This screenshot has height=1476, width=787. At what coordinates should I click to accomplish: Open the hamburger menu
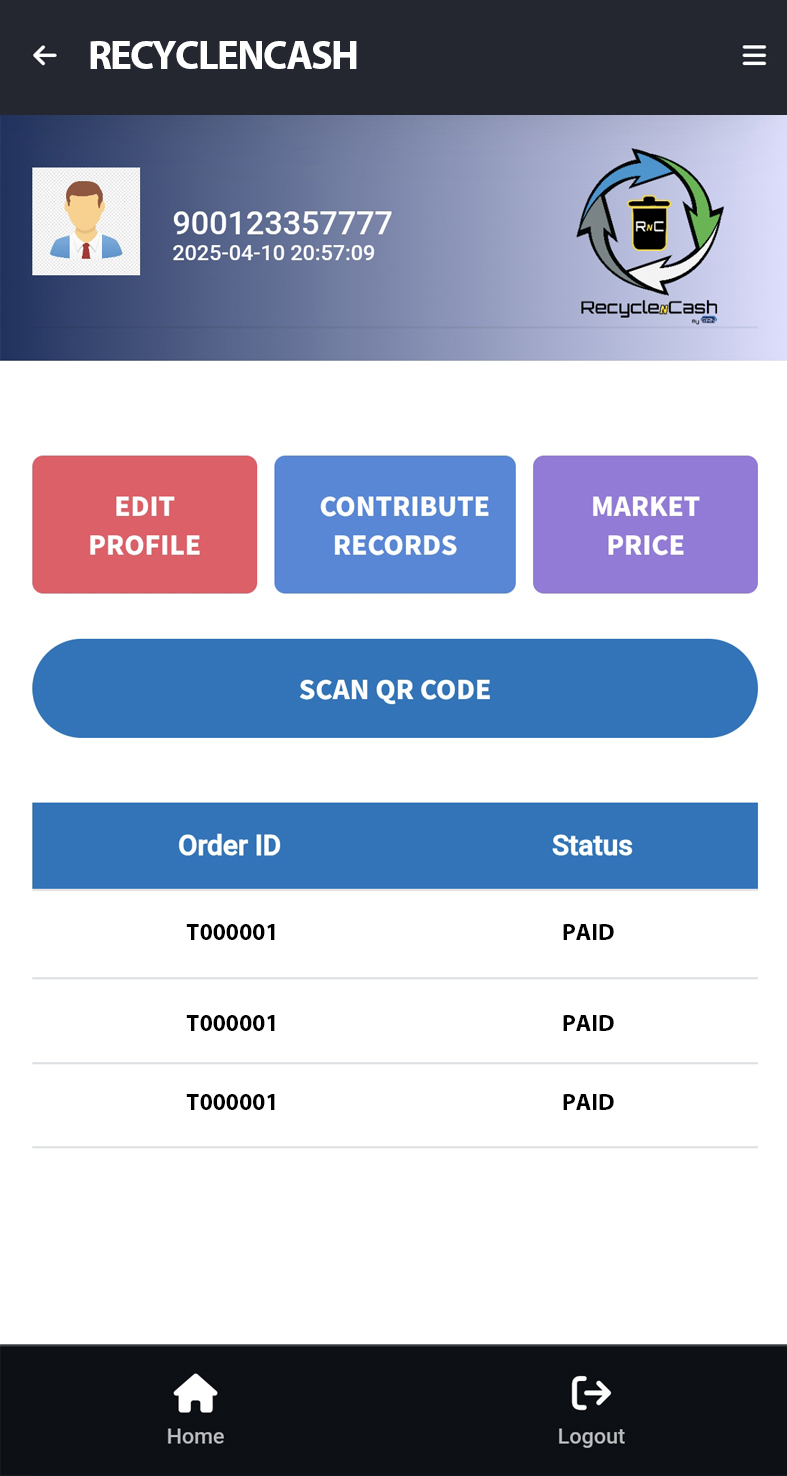(x=755, y=54)
